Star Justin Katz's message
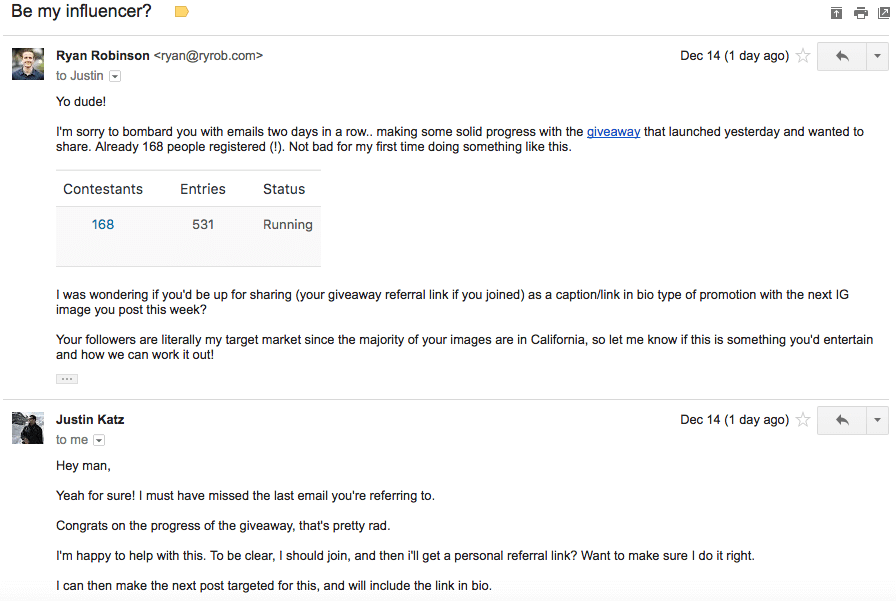This screenshot has width=896, height=601. tap(803, 420)
